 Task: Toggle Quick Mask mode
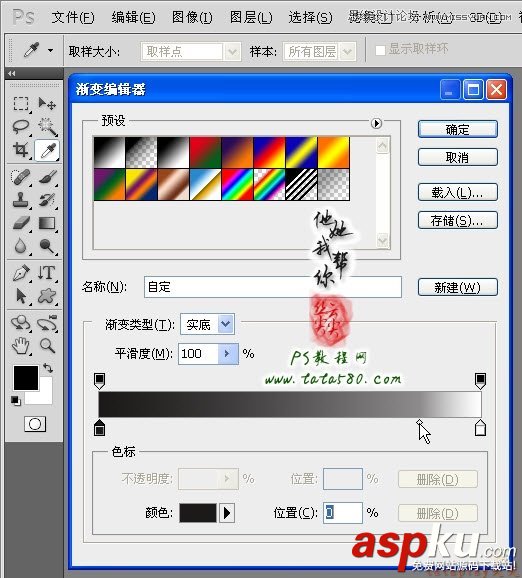tap(35, 424)
